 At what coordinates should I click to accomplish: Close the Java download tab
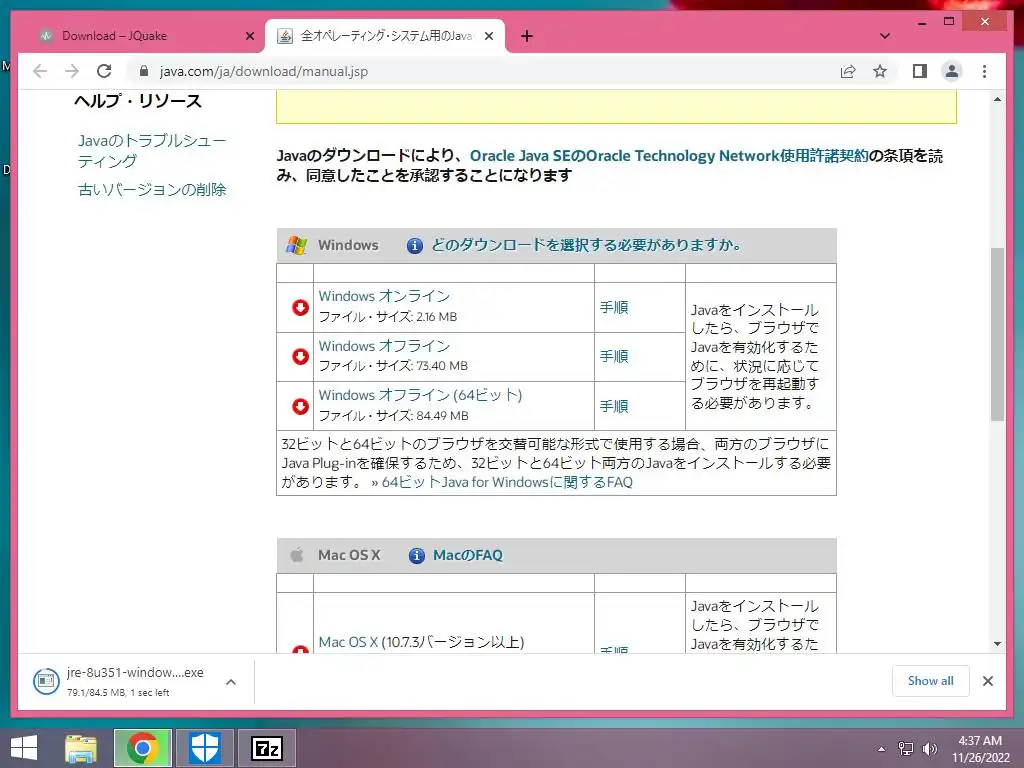point(488,36)
